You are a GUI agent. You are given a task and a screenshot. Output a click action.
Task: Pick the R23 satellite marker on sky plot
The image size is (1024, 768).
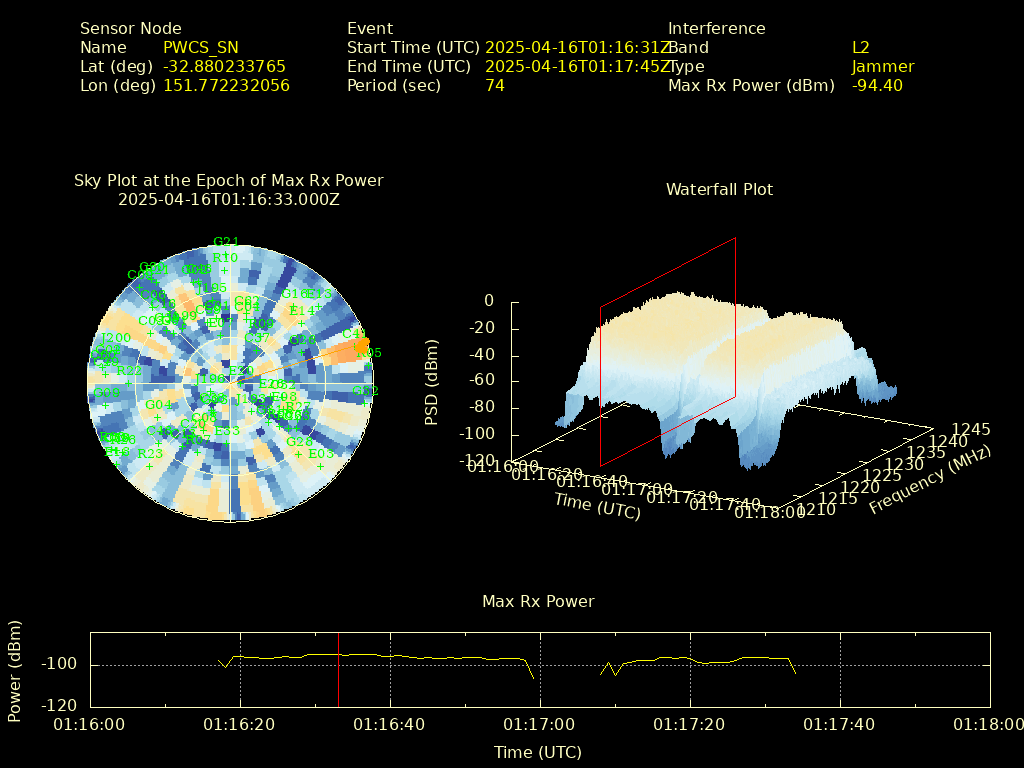click(x=150, y=466)
